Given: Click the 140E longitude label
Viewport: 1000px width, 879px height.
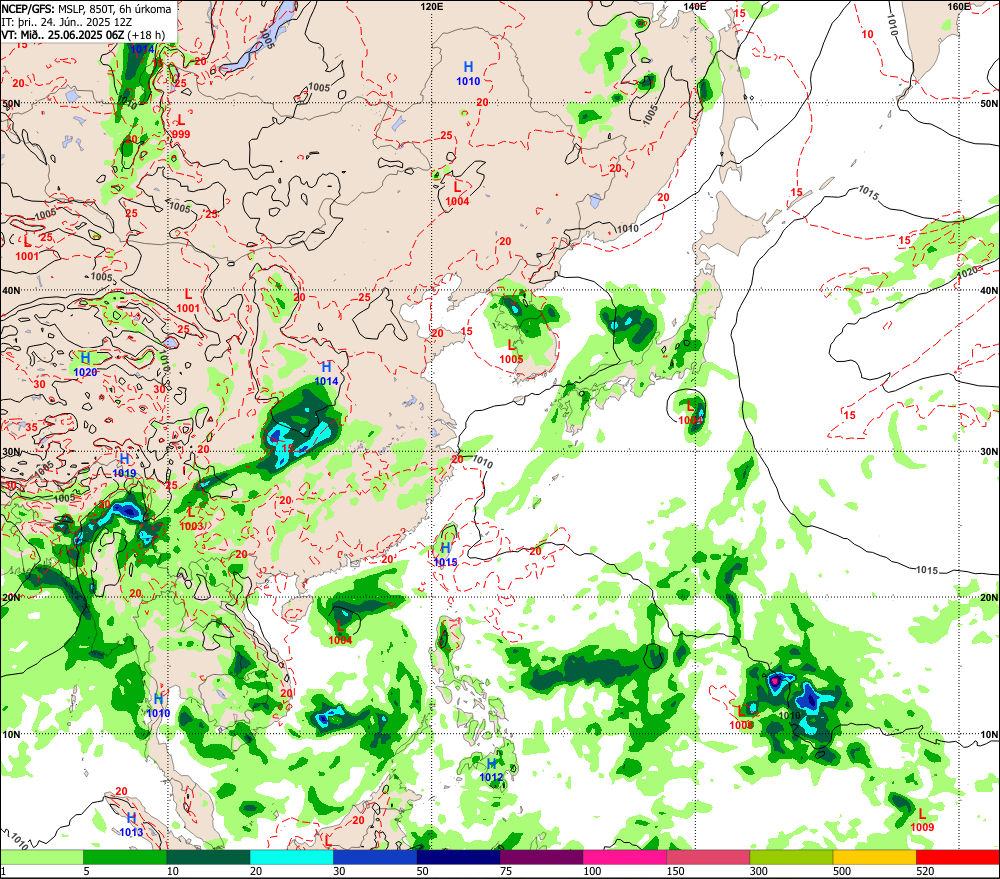Looking at the screenshot, I should [695, 6].
